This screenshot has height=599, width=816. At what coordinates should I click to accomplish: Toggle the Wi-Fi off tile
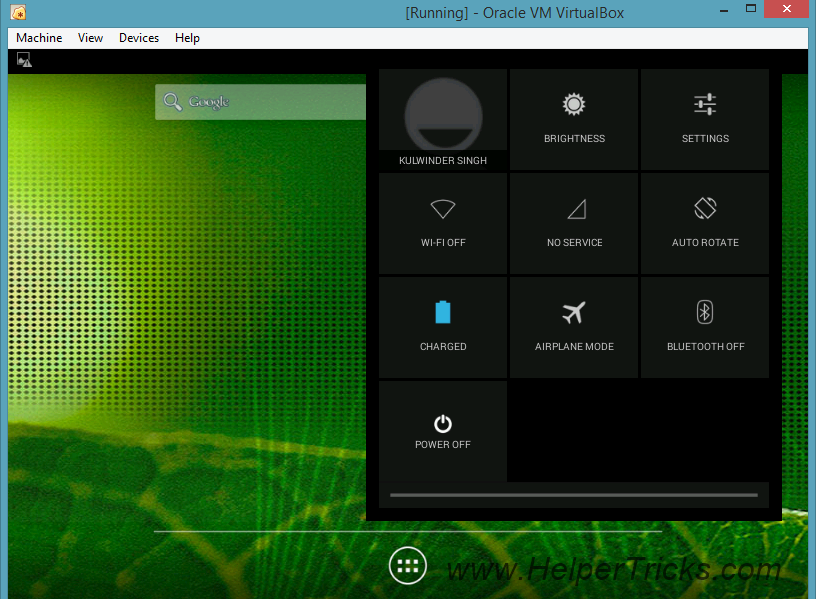point(443,223)
